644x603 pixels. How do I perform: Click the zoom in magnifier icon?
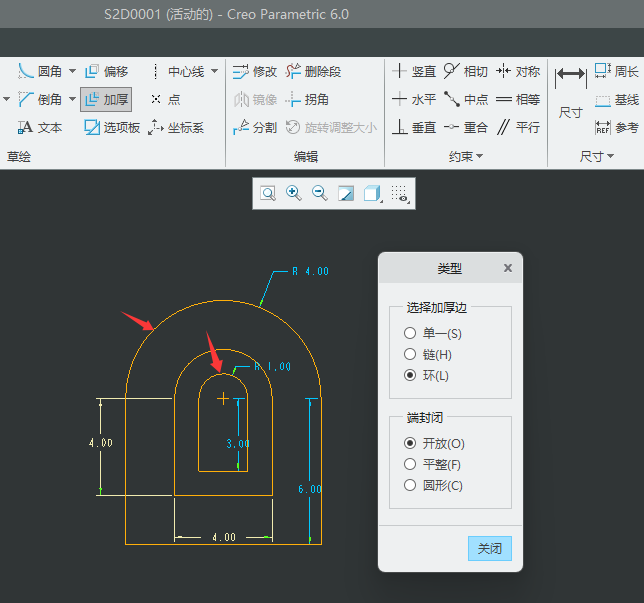pyautogui.click(x=294, y=193)
